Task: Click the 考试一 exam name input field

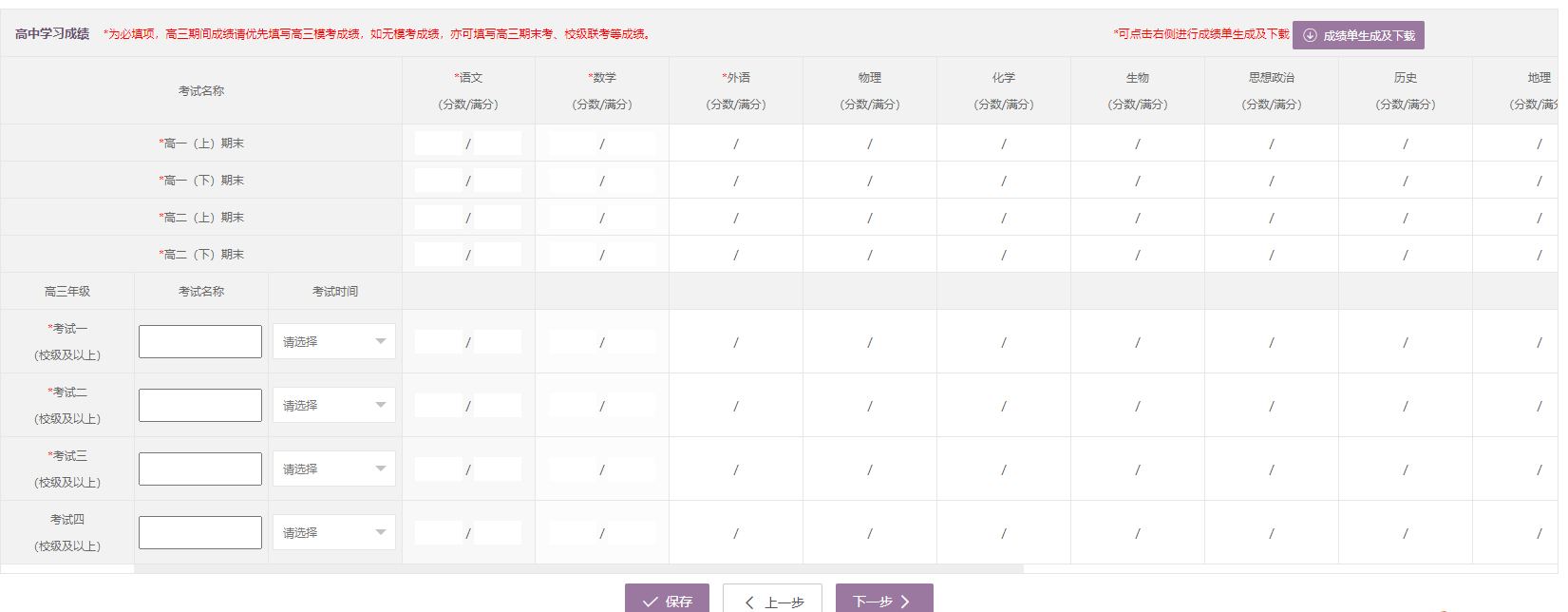Action: (x=200, y=342)
